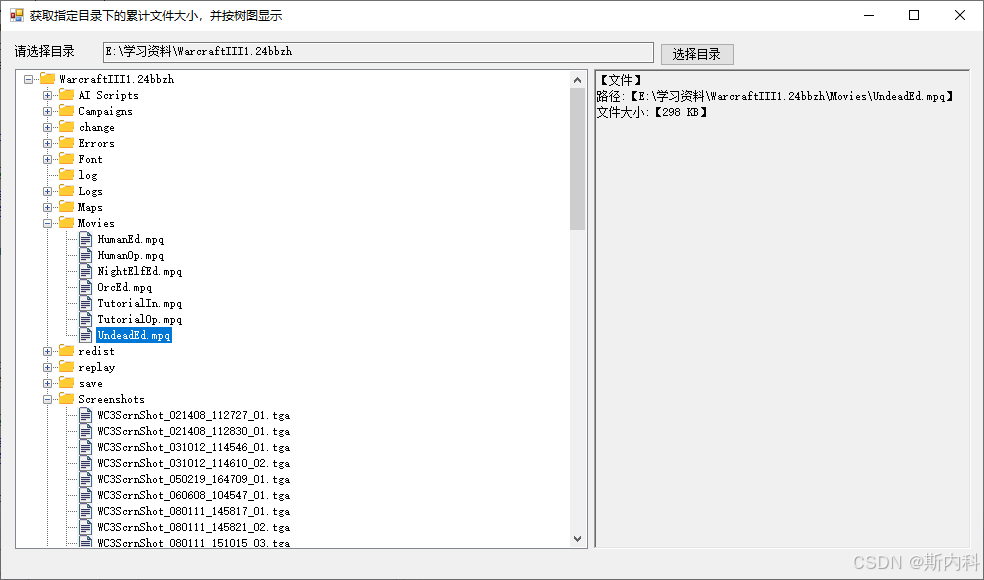
Task: Click the Errors folder icon
Action: tap(67, 142)
